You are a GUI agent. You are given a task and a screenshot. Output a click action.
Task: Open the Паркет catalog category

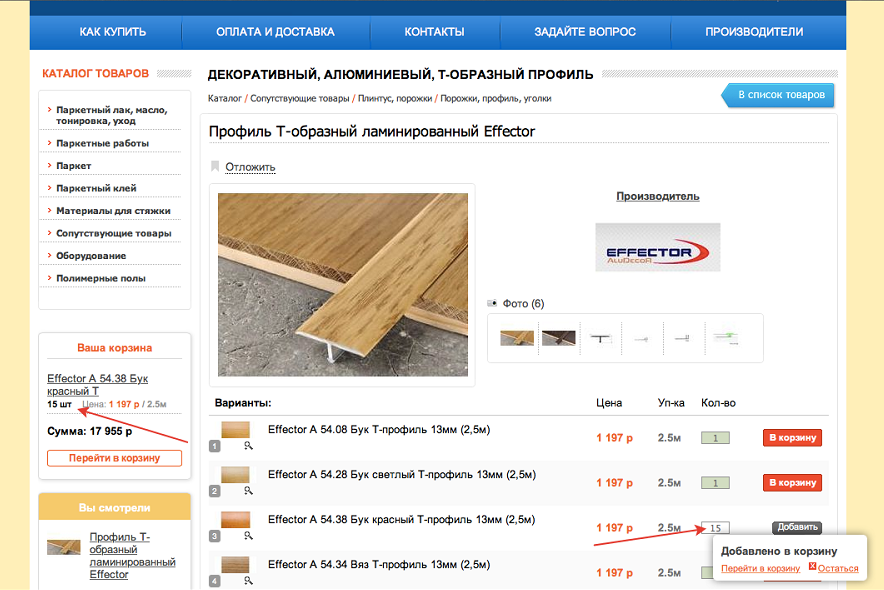(73, 166)
